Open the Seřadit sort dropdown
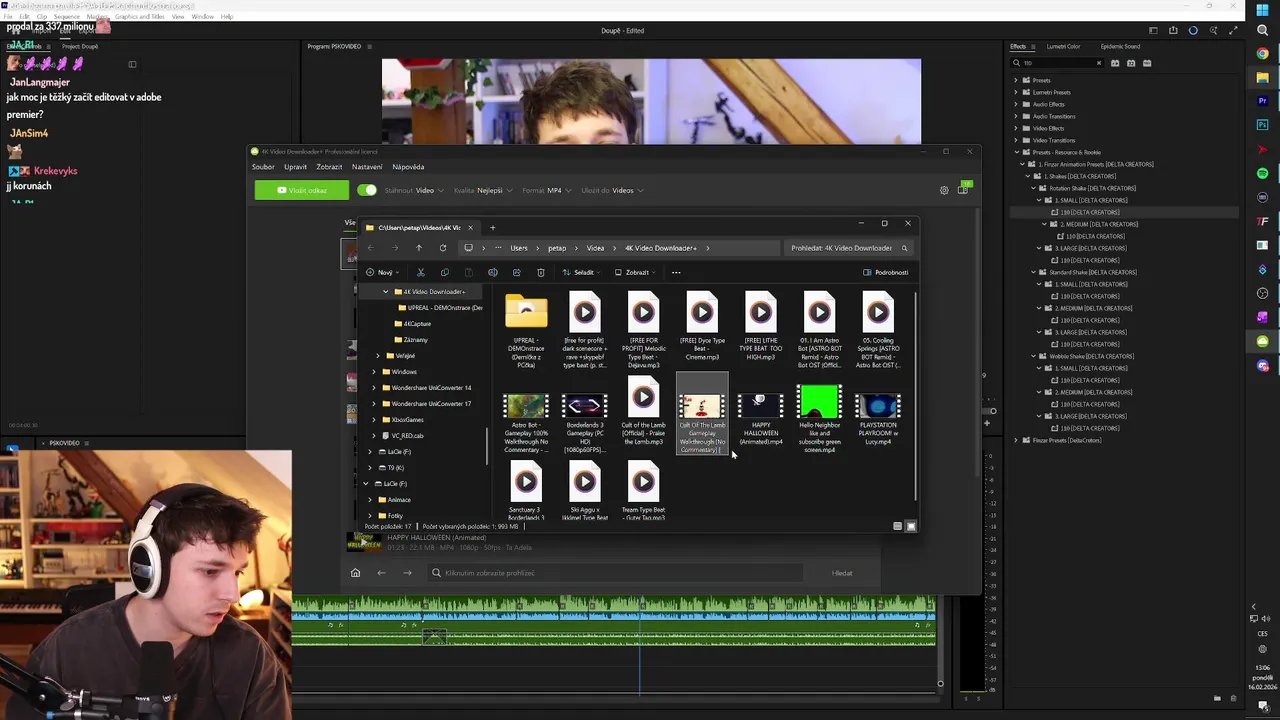 pyautogui.click(x=582, y=272)
